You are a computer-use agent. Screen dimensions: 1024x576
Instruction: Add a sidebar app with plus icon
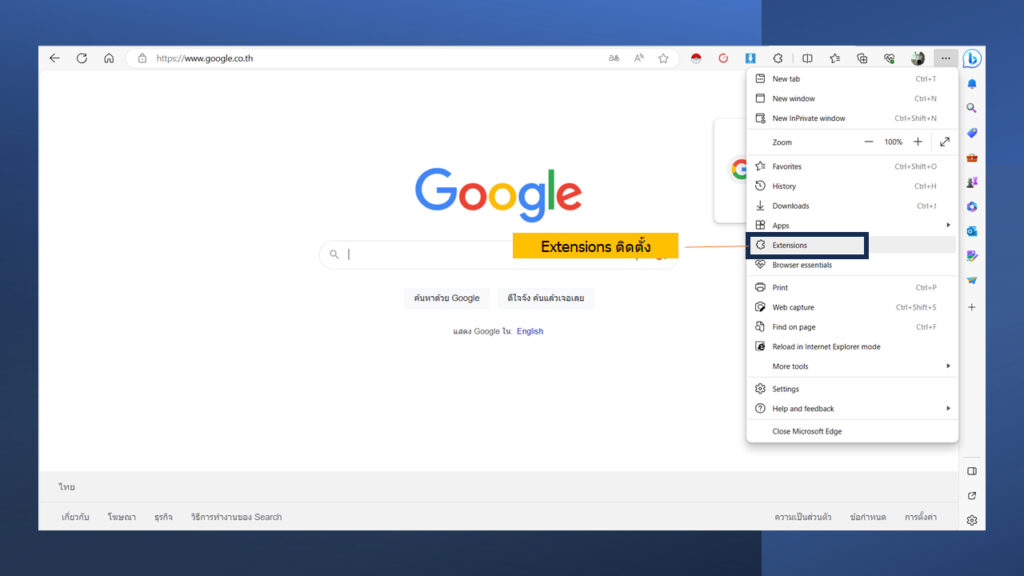[972, 307]
